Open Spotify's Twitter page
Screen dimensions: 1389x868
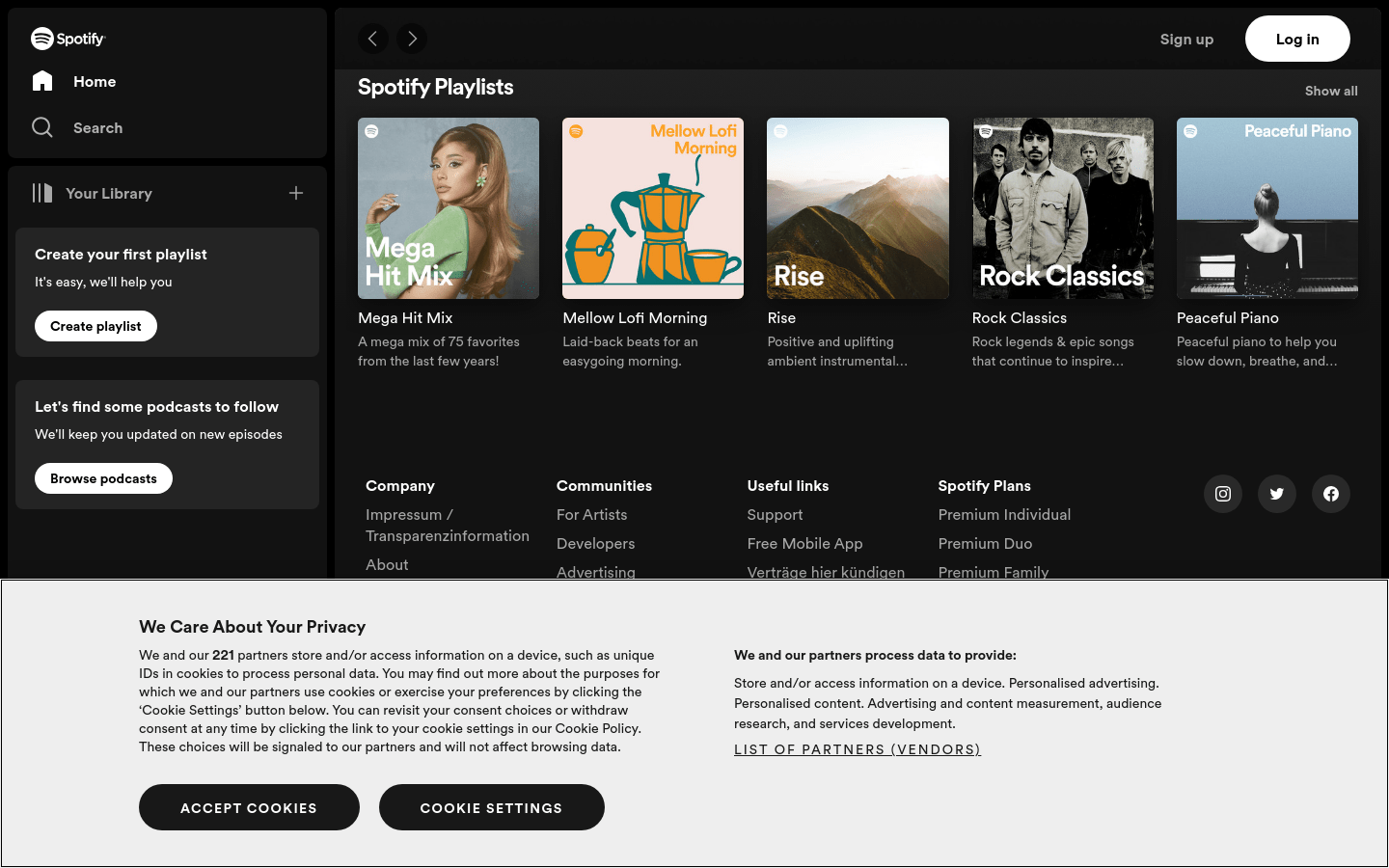tap(1276, 493)
